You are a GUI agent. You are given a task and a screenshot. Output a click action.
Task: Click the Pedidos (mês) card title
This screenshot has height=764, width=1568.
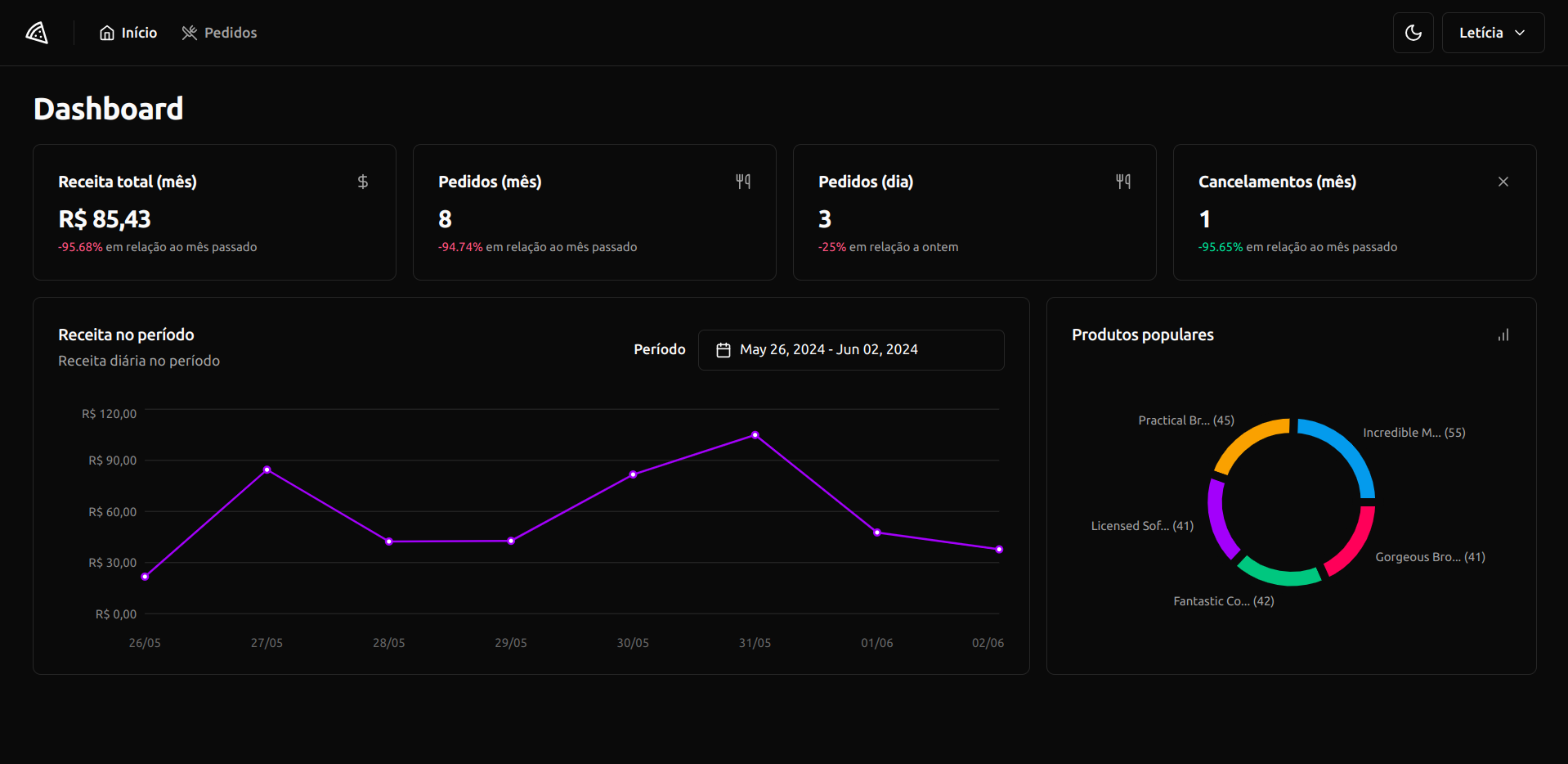490,182
